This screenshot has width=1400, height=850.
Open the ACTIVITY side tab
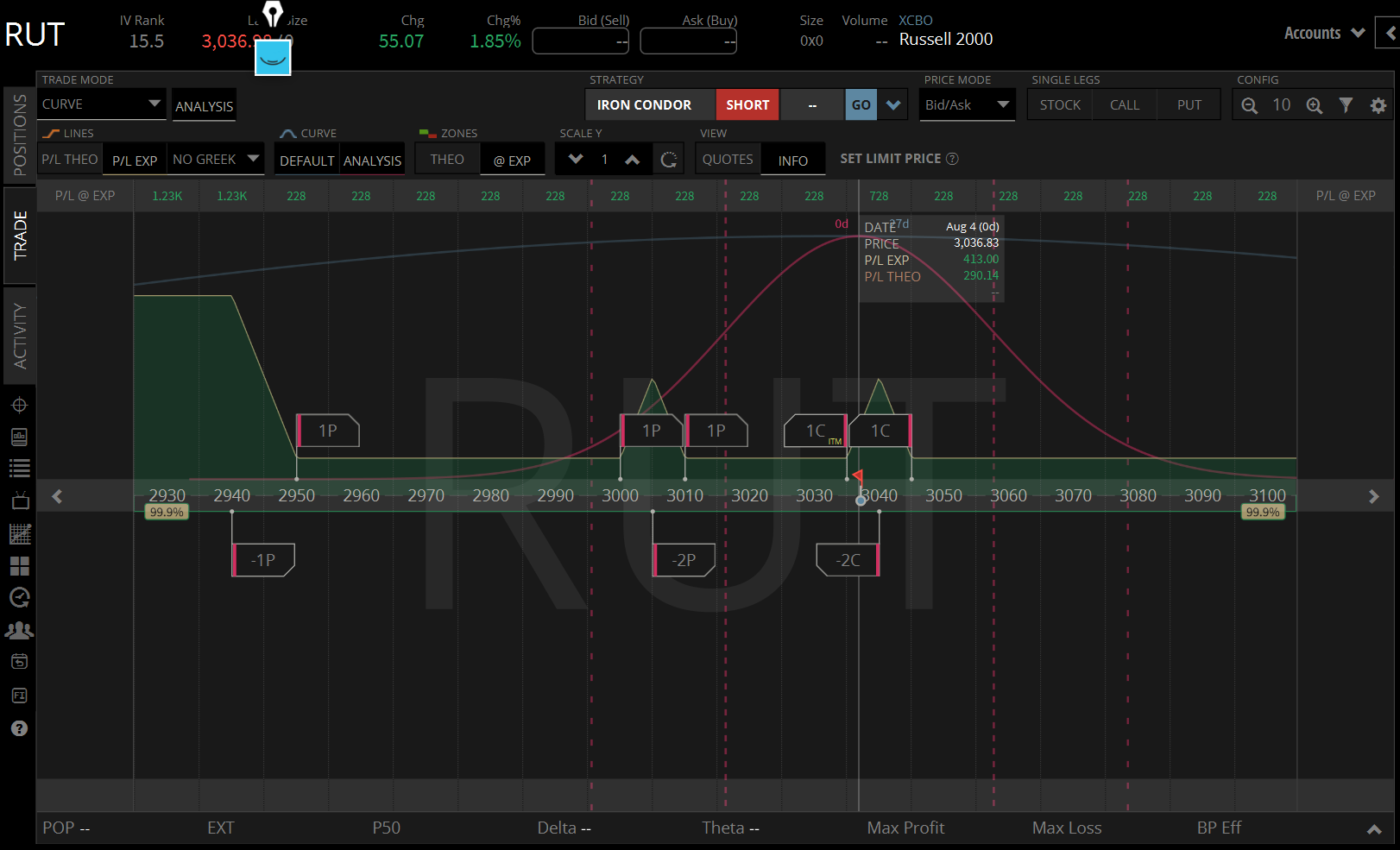coord(20,337)
